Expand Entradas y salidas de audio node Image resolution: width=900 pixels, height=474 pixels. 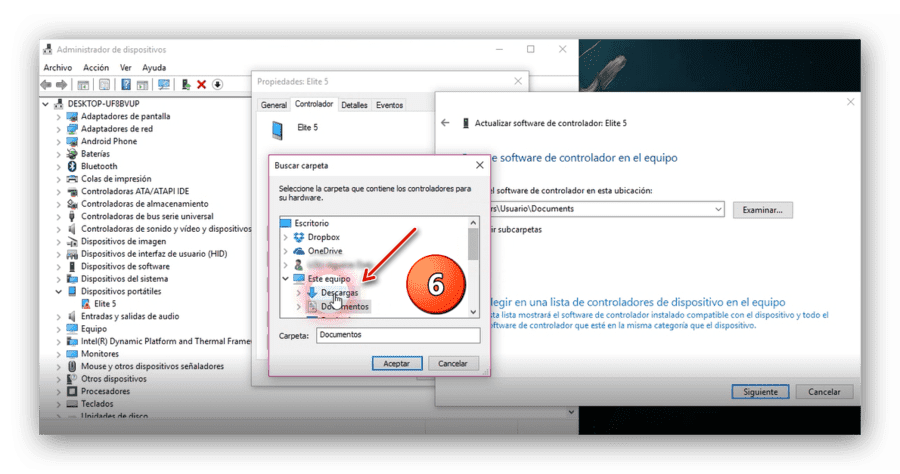click(x=59, y=316)
